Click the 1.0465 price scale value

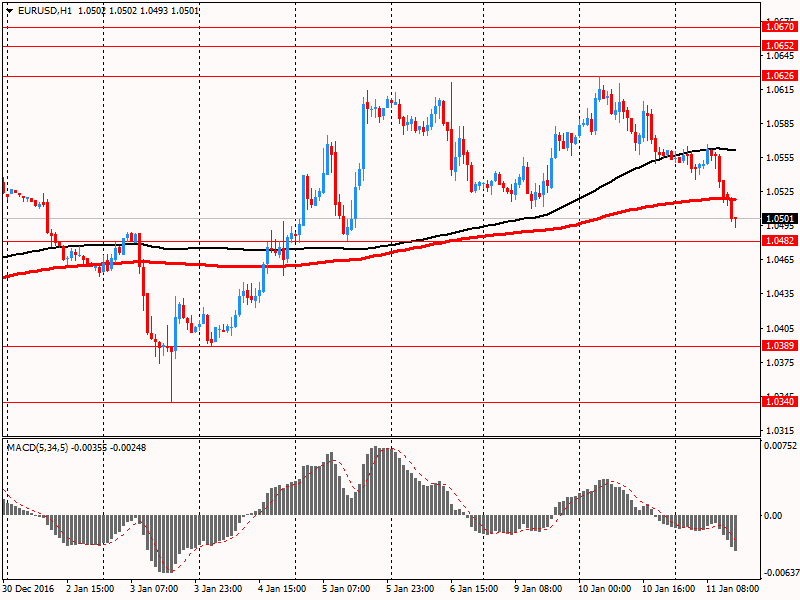(x=781, y=259)
